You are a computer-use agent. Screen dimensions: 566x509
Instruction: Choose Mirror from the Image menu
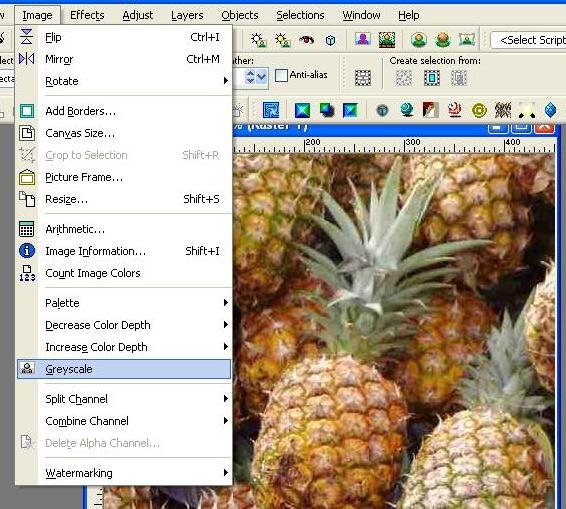(x=123, y=59)
